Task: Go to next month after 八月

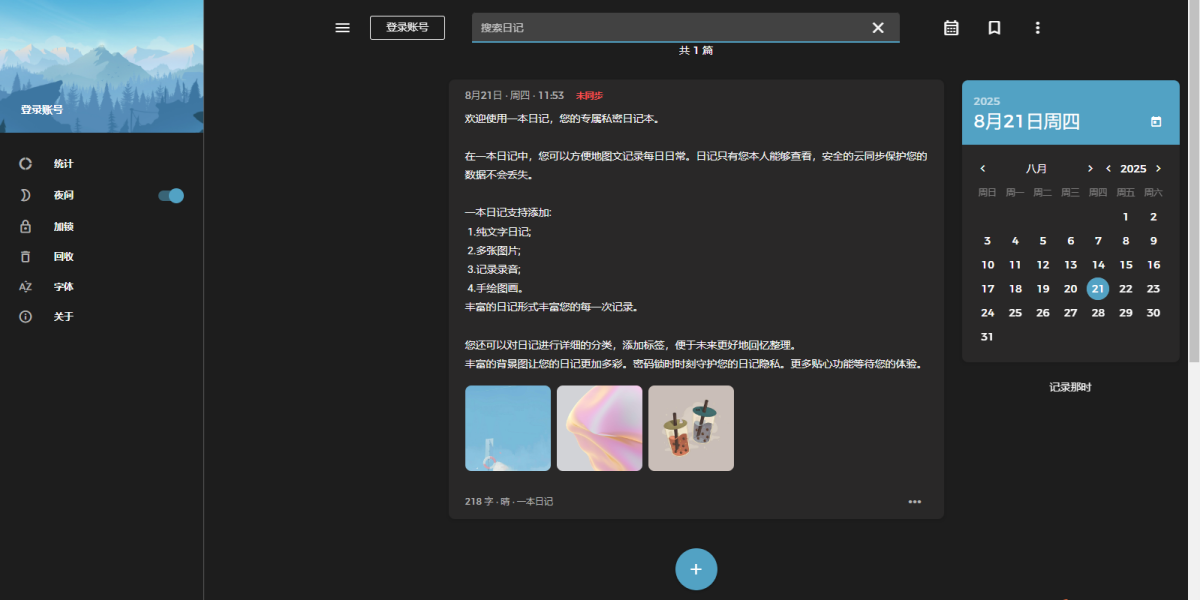Action: click(1090, 169)
